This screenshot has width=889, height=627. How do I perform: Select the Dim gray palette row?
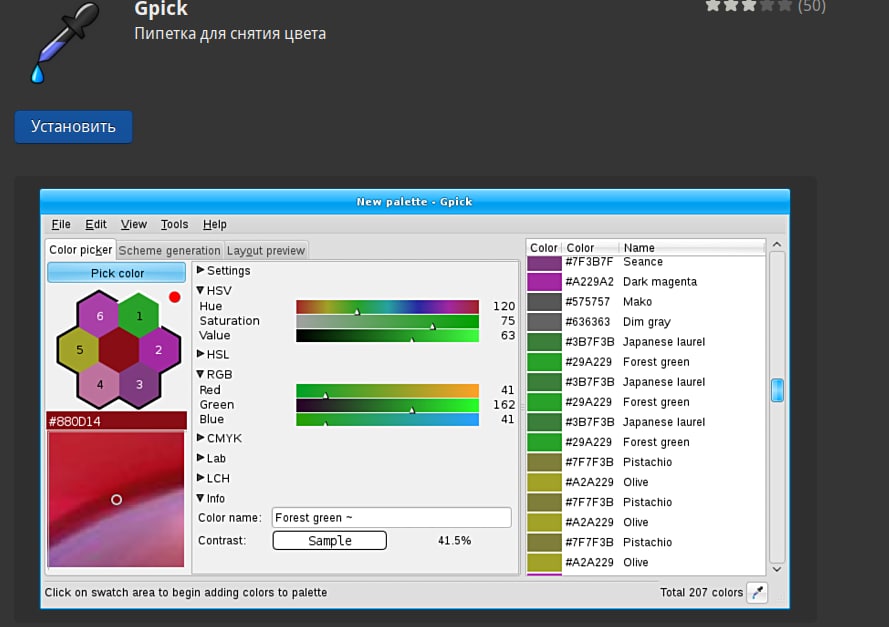[x=646, y=322]
